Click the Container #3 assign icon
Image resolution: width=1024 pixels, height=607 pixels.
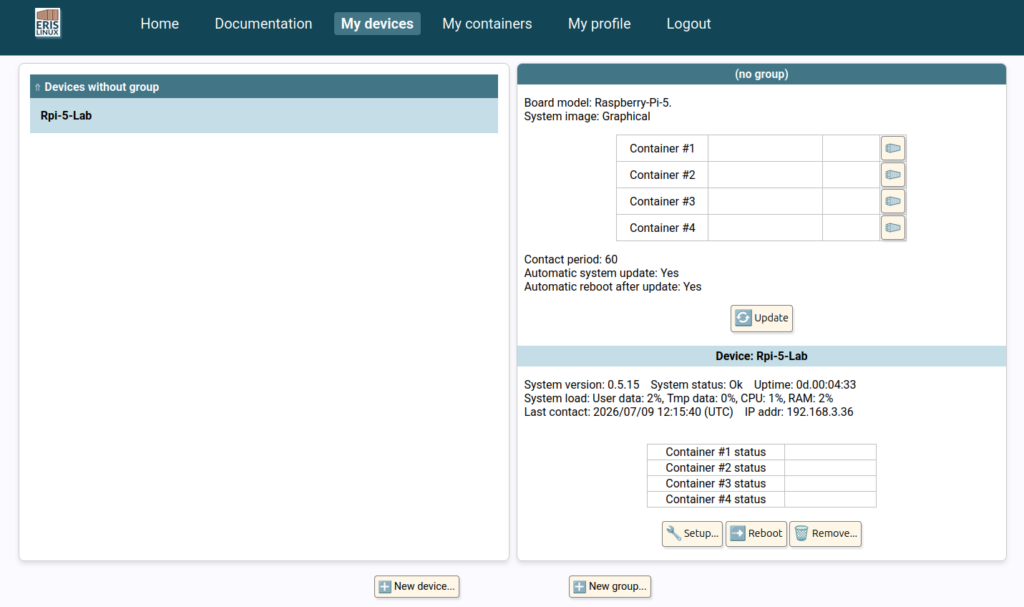click(x=892, y=201)
